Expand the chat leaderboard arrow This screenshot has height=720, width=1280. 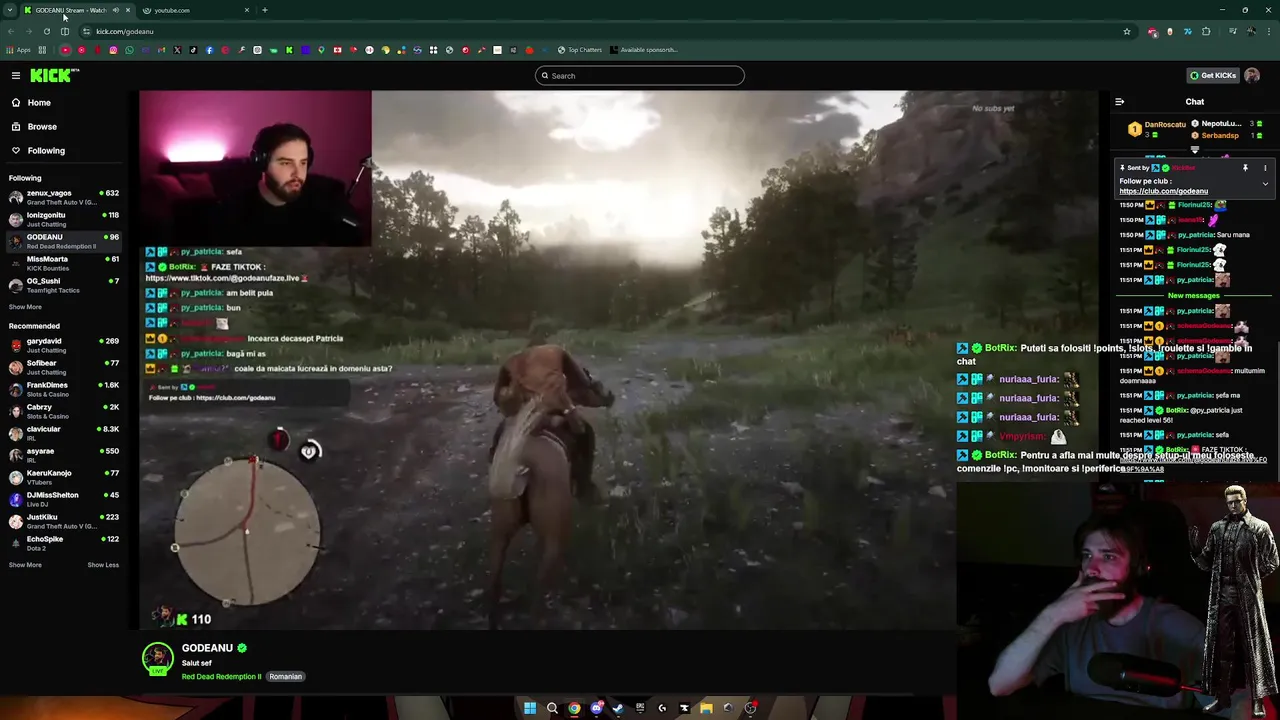pos(1194,150)
